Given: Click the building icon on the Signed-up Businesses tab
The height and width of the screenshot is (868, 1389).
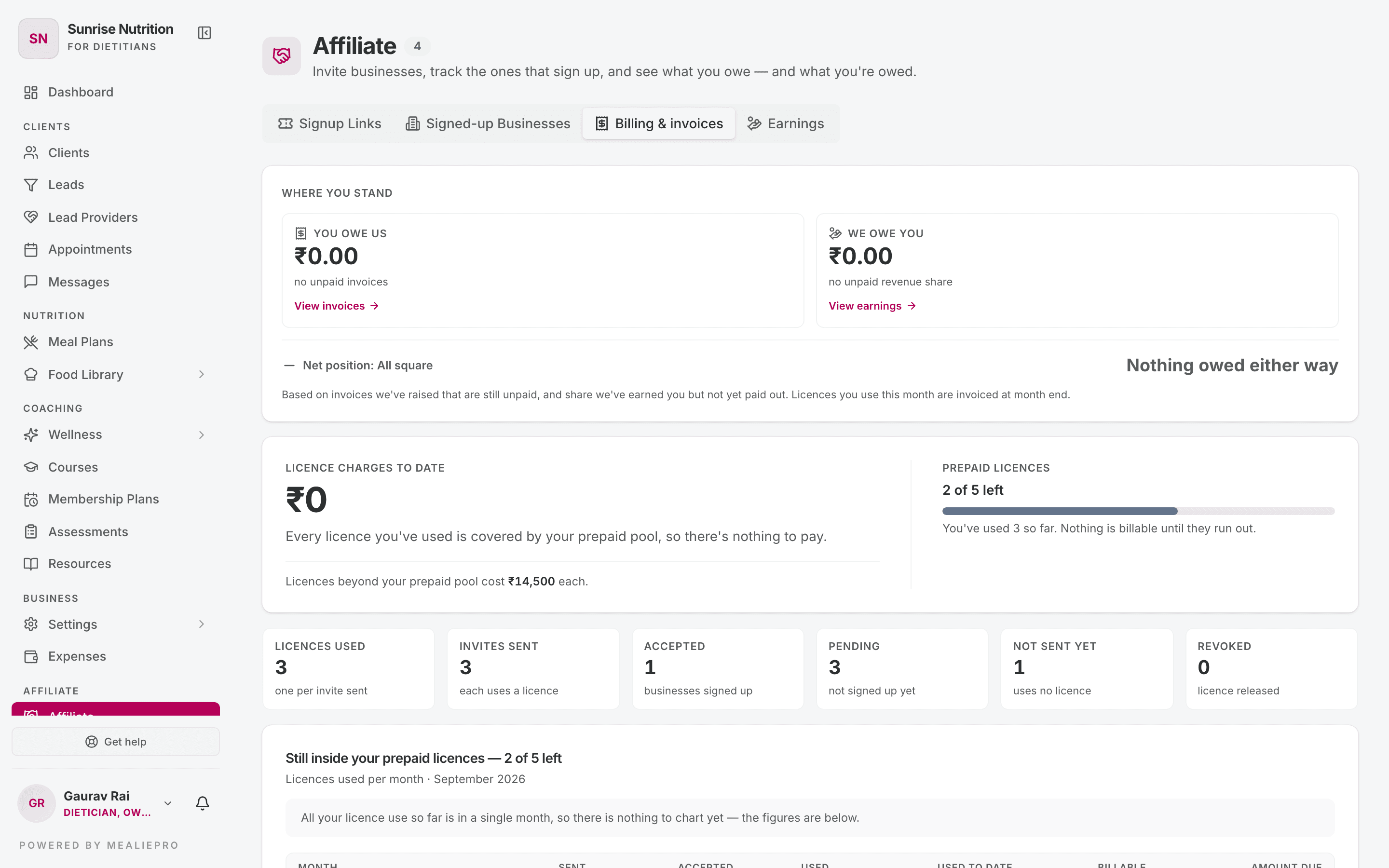Looking at the screenshot, I should (412, 123).
